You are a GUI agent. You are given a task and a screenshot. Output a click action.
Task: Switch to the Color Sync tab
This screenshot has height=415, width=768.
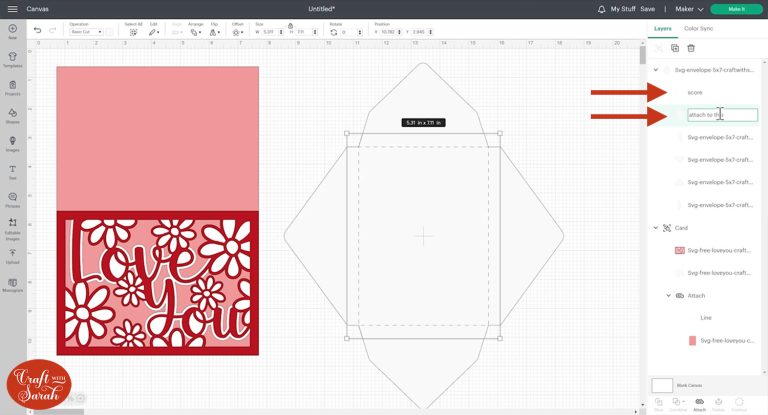pos(698,29)
